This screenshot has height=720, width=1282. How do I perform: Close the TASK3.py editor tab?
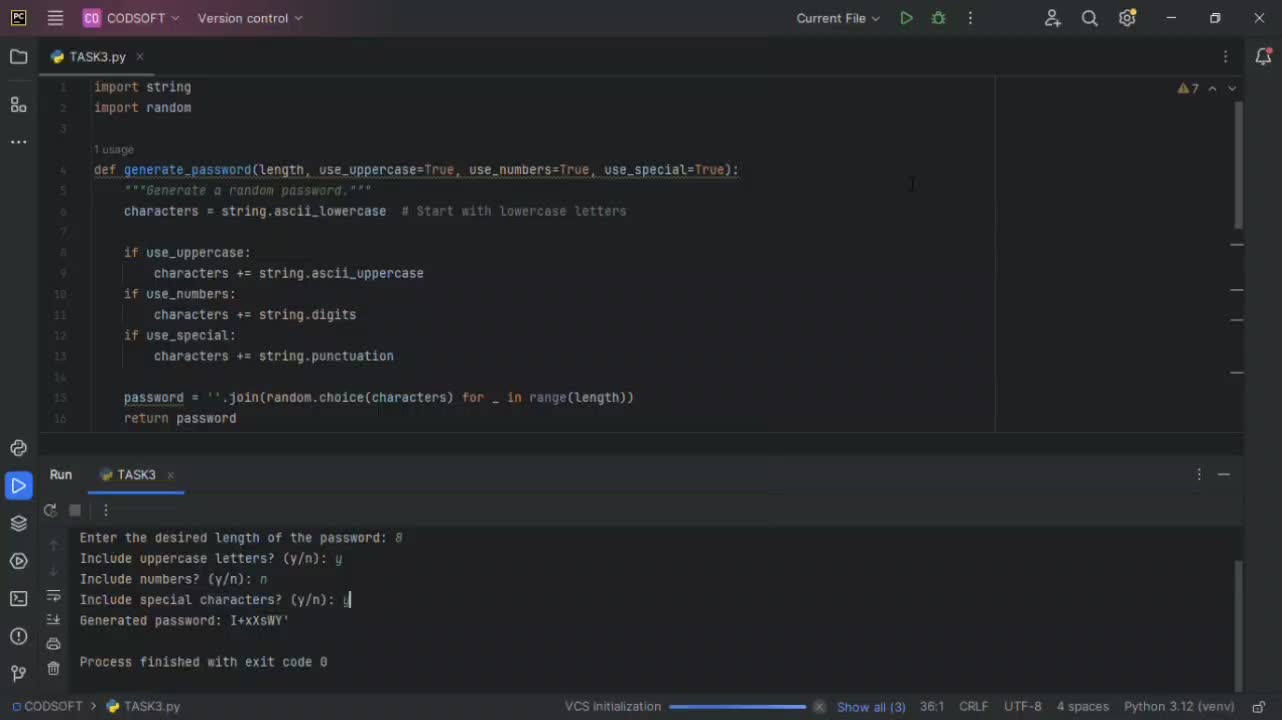[x=140, y=57]
